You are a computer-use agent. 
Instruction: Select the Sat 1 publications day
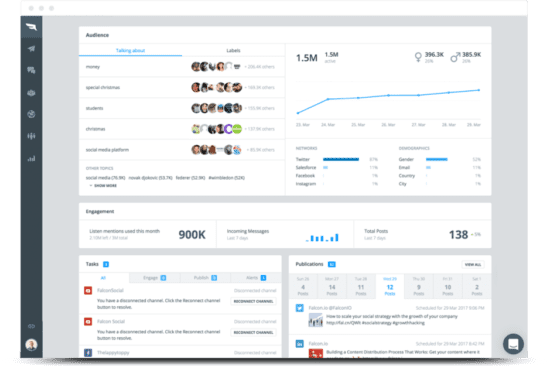pos(477,286)
